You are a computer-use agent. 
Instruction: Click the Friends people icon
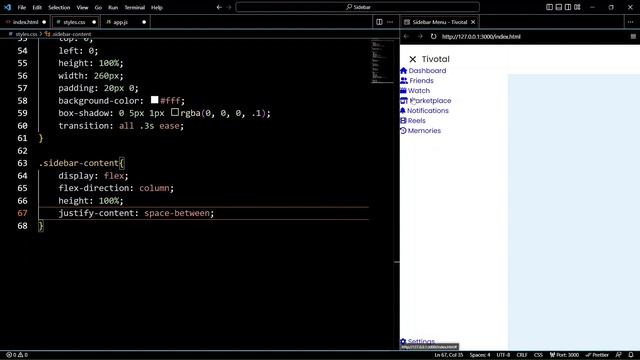(x=404, y=80)
